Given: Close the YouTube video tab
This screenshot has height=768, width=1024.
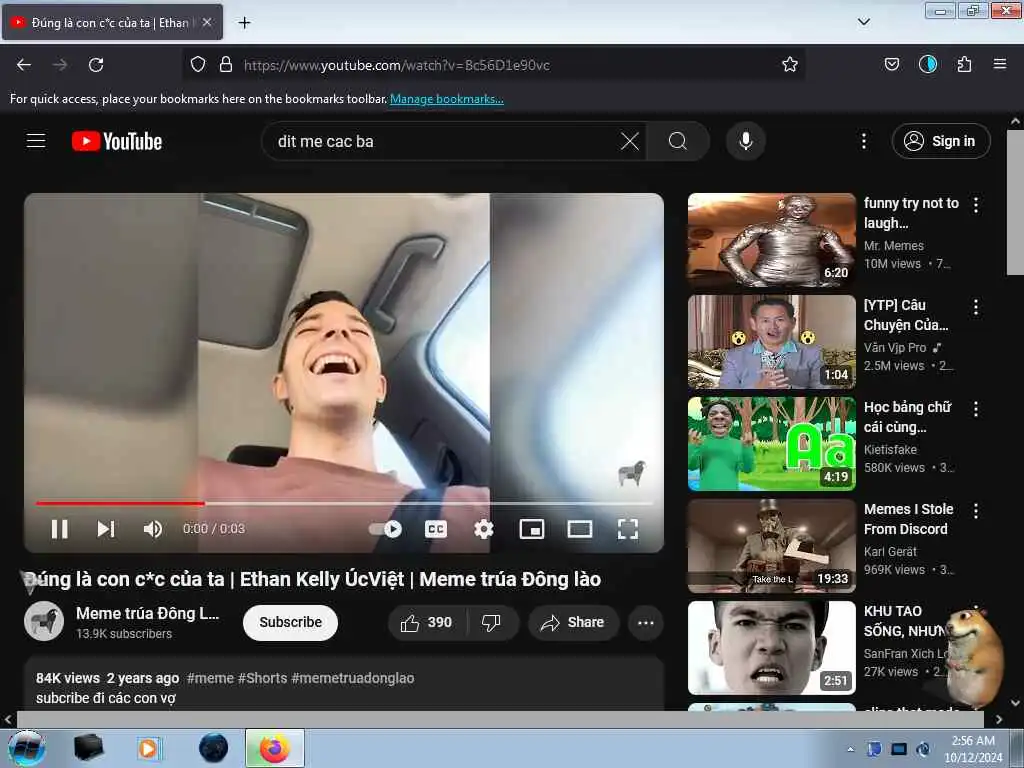Looking at the screenshot, I should pos(206,22).
